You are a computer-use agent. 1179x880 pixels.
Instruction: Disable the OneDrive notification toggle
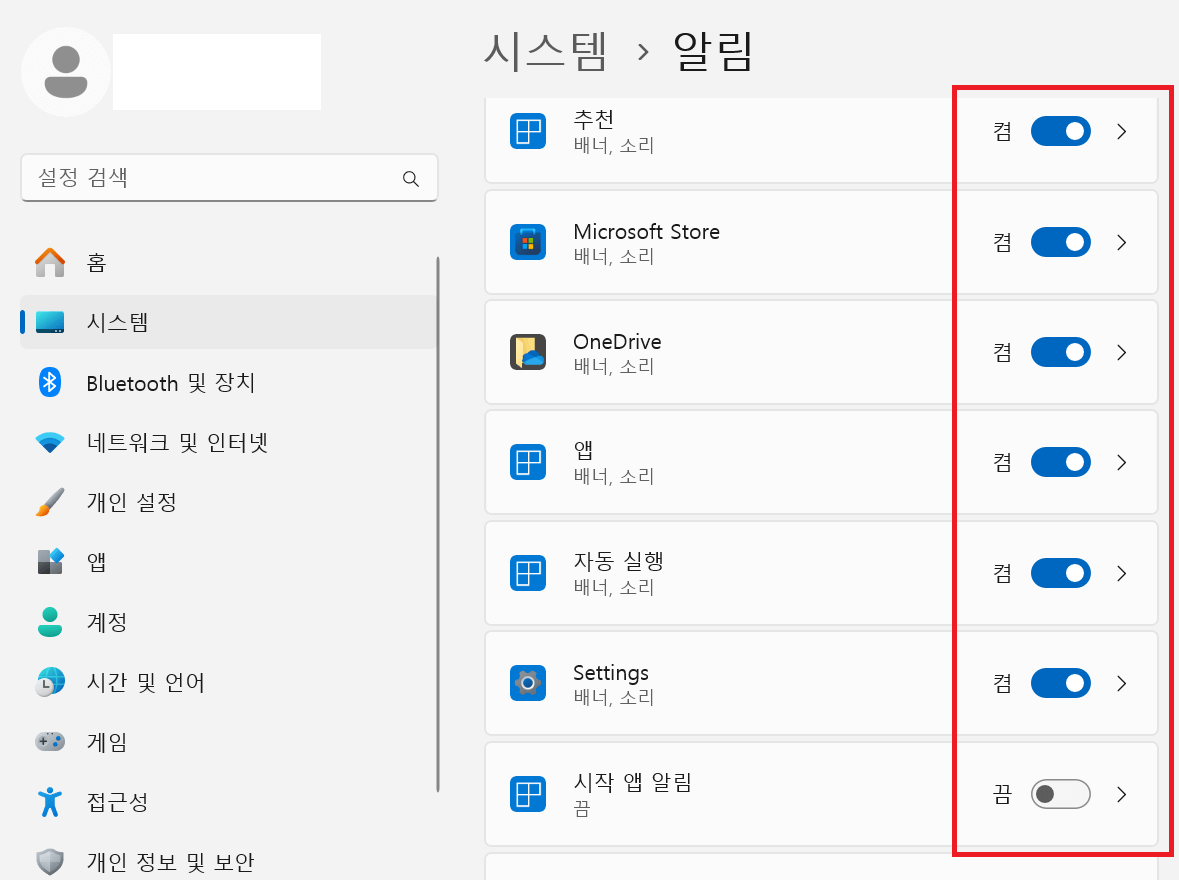pyautogui.click(x=1060, y=352)
